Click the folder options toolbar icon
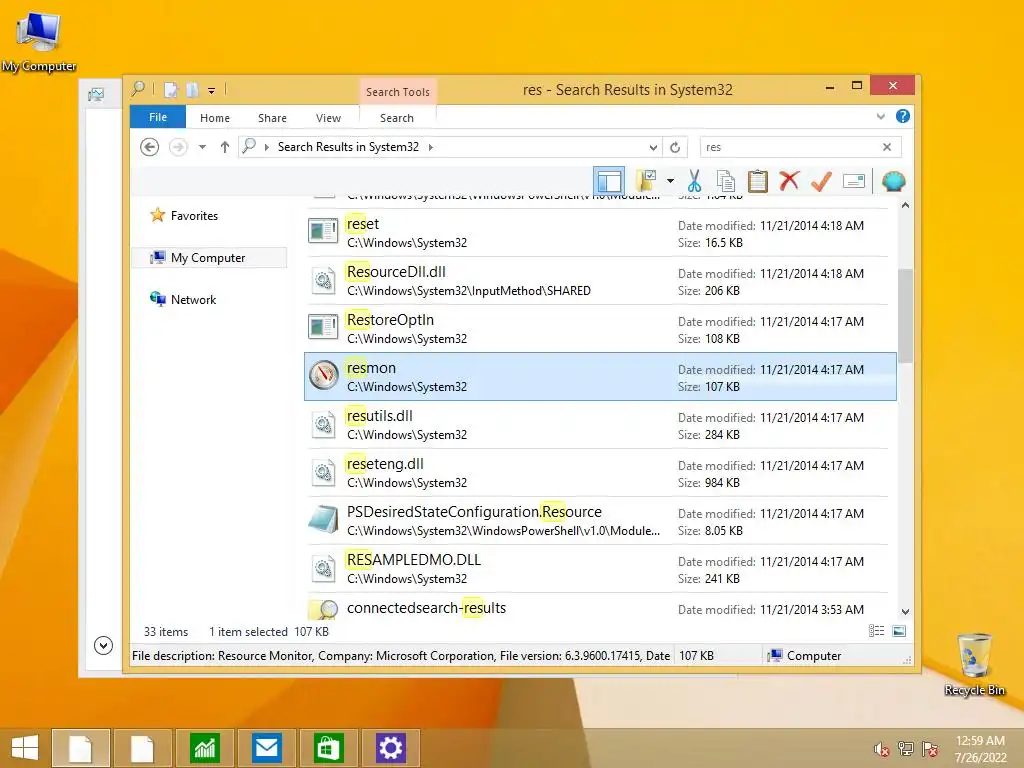 646,181
